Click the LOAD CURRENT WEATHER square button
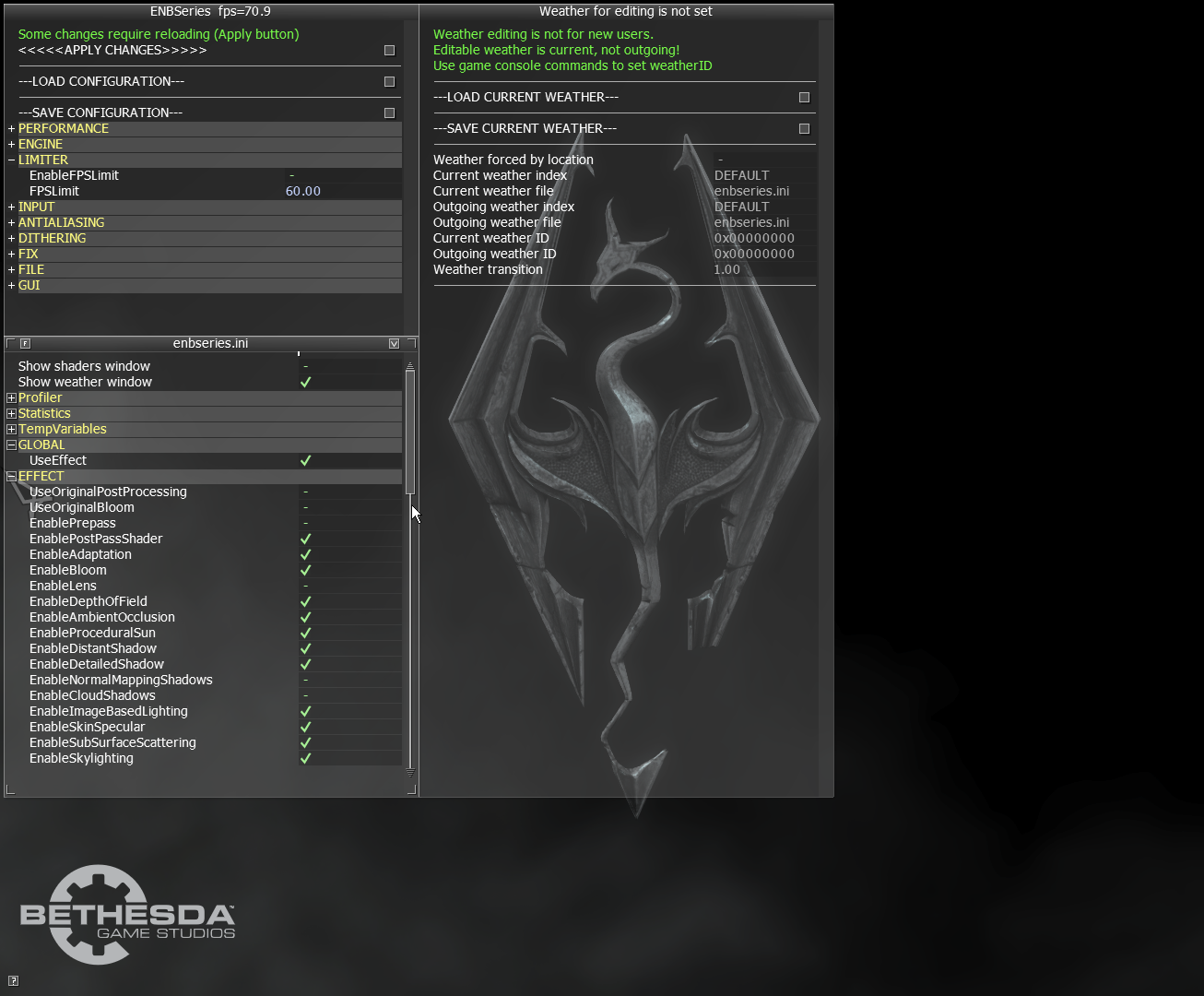1204x996 pixels. (804, 97)
